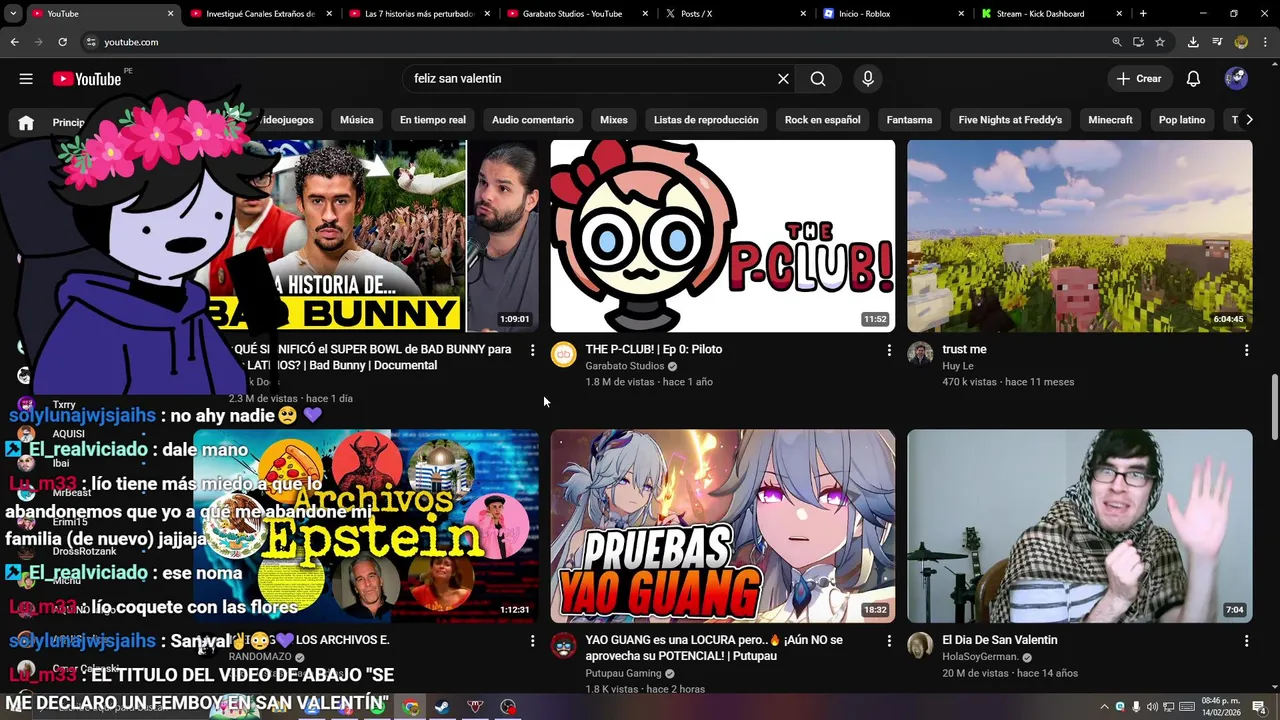Click Garabato Studios channel avatar
The image size is (1280, 720).
[x=564, y=354]
